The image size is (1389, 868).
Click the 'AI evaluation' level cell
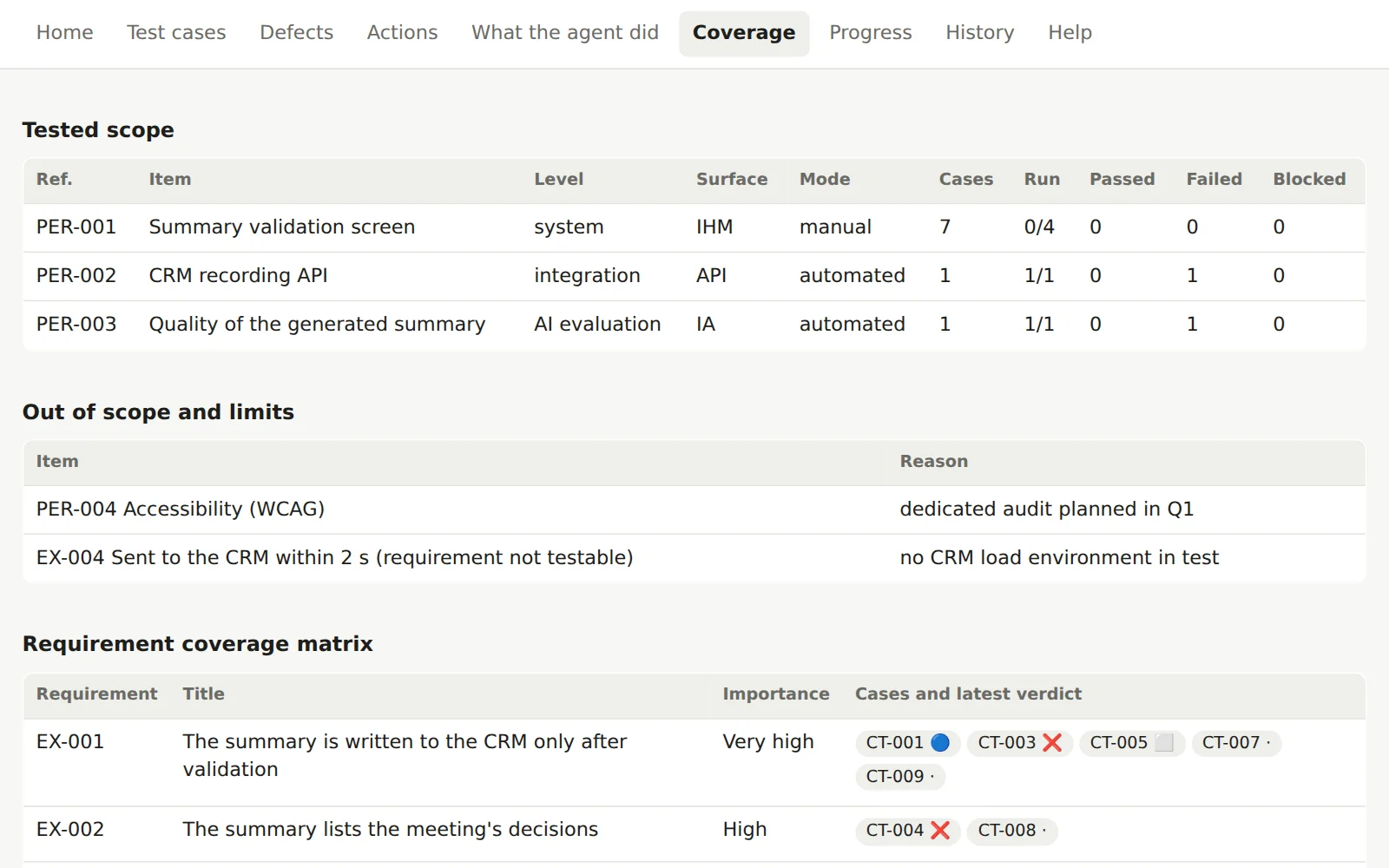(597, 325)
